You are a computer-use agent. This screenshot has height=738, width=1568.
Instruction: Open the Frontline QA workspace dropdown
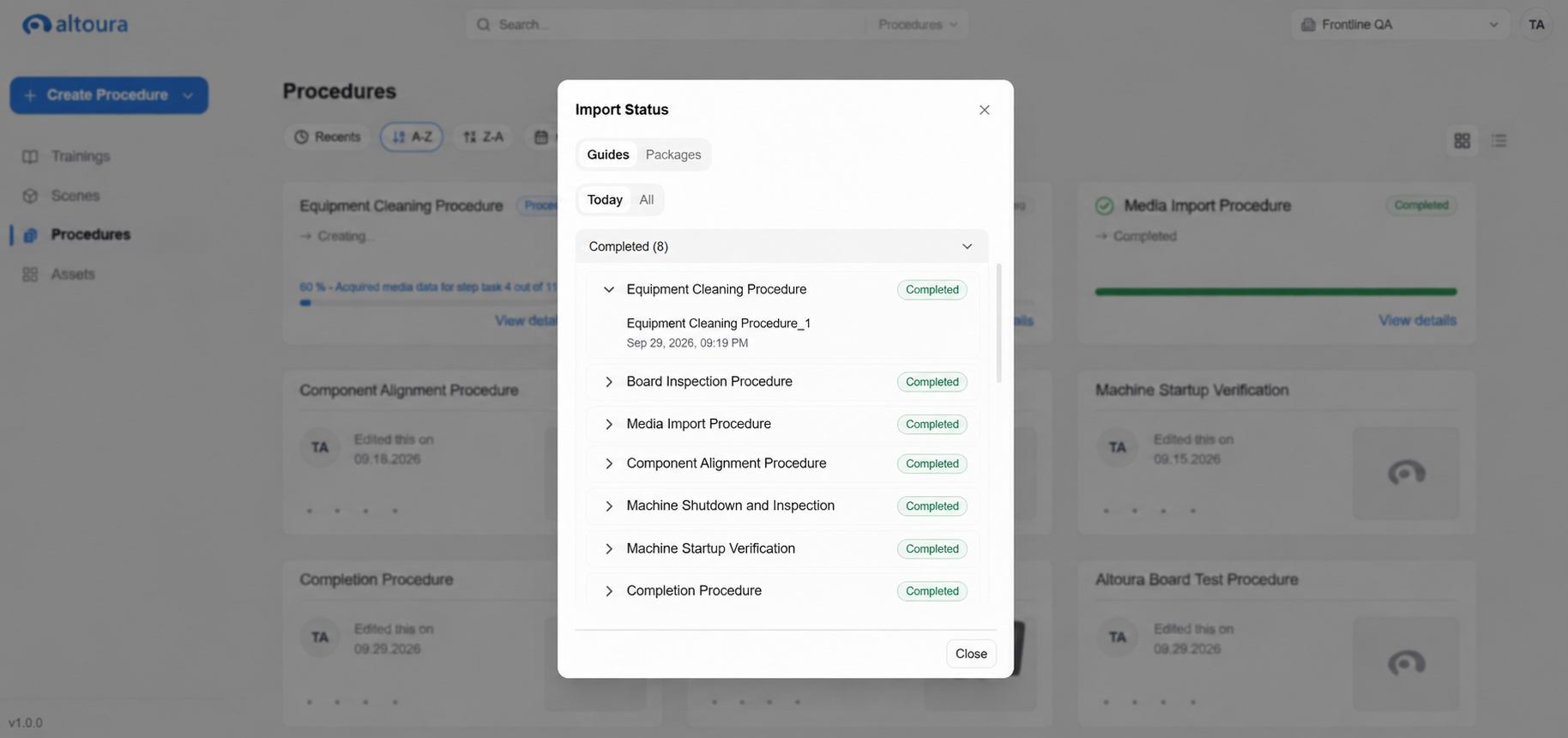(1400, 25)
